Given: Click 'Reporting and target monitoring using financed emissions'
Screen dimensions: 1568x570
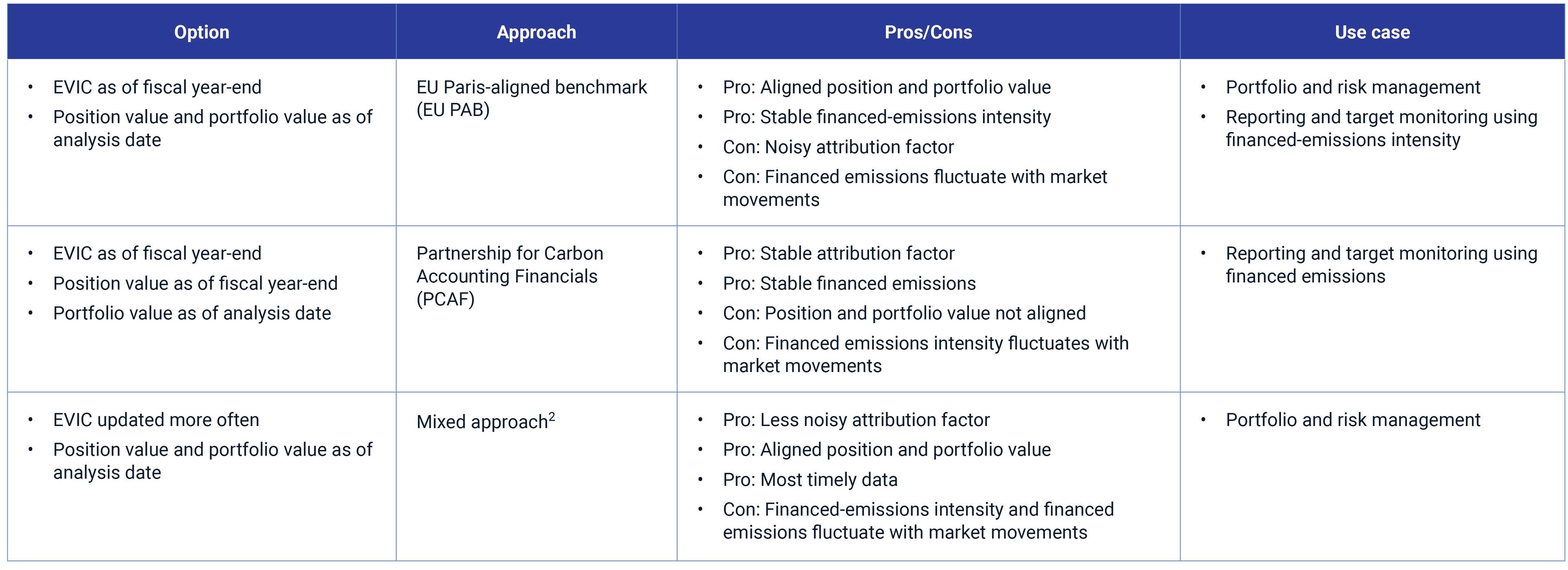Looking at the screenshot, I should pos(1381,265).
